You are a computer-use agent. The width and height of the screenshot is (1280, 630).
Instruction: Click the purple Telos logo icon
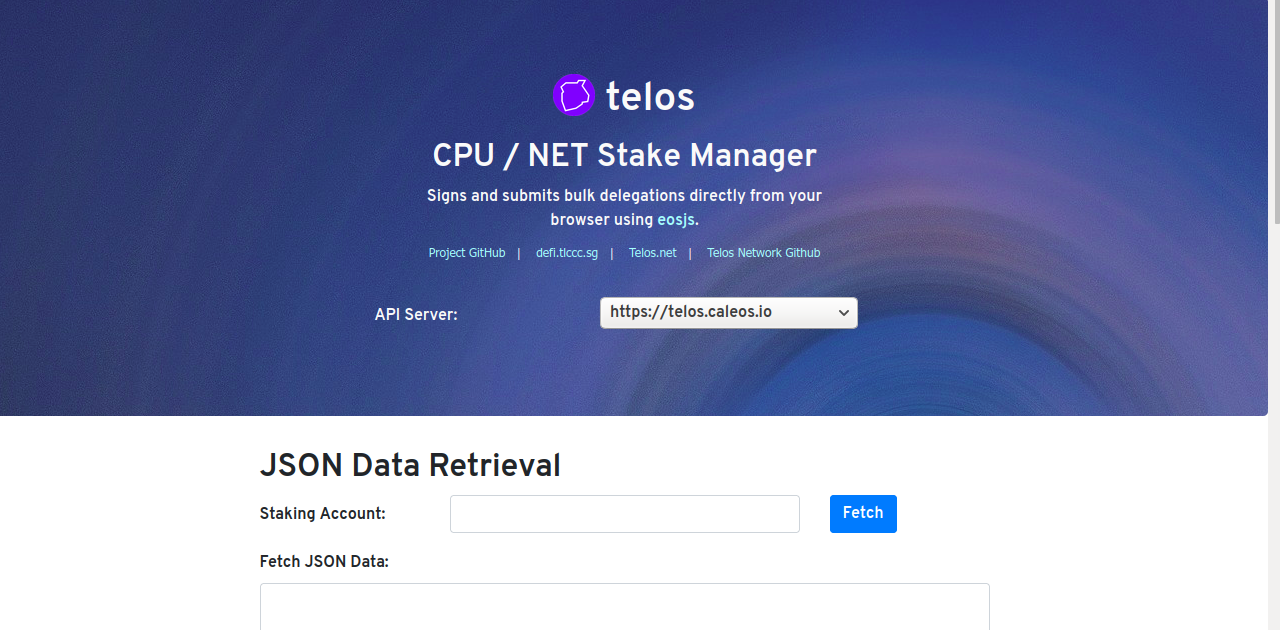coord(573,95)
